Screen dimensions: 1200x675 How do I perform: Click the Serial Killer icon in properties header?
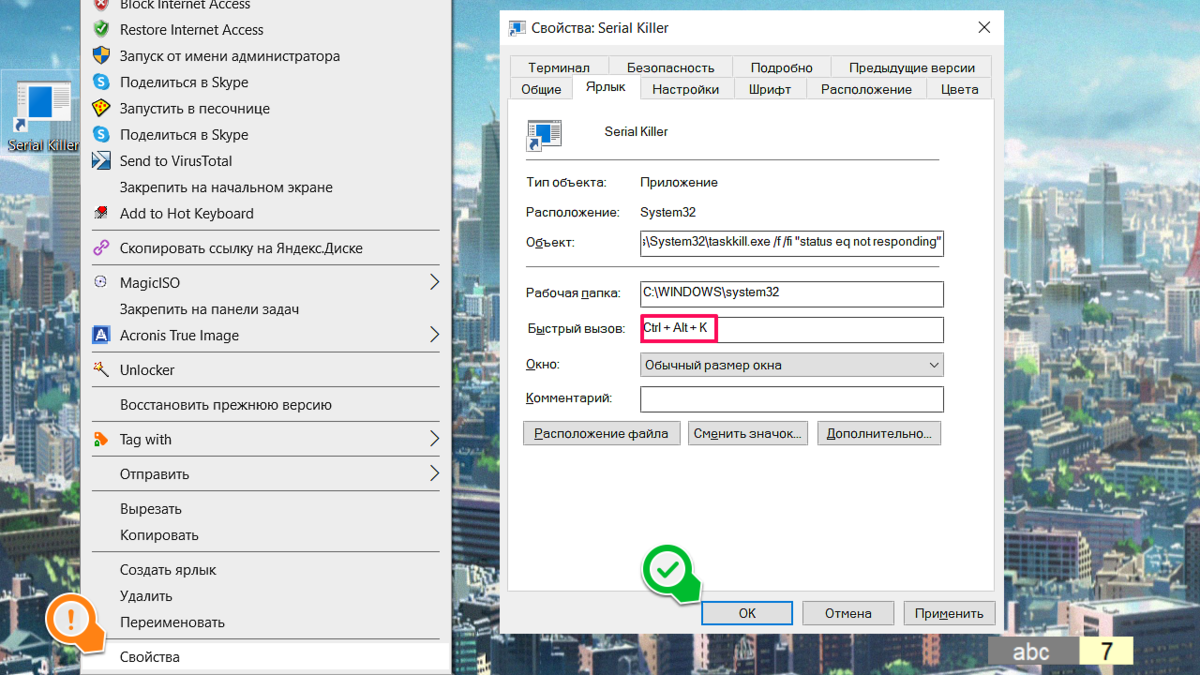tap(544, 135)
